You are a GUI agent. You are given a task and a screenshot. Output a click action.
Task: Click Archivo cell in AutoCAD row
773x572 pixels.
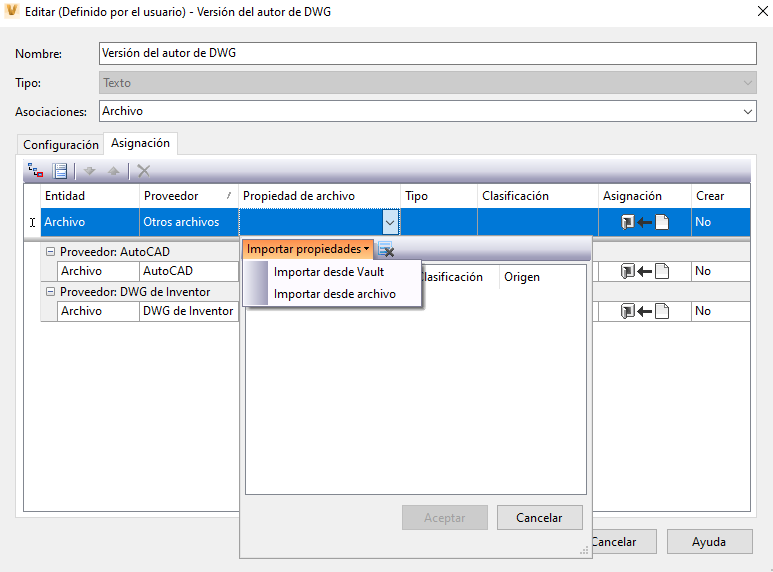pyautogui.click(x=98, y=271)
